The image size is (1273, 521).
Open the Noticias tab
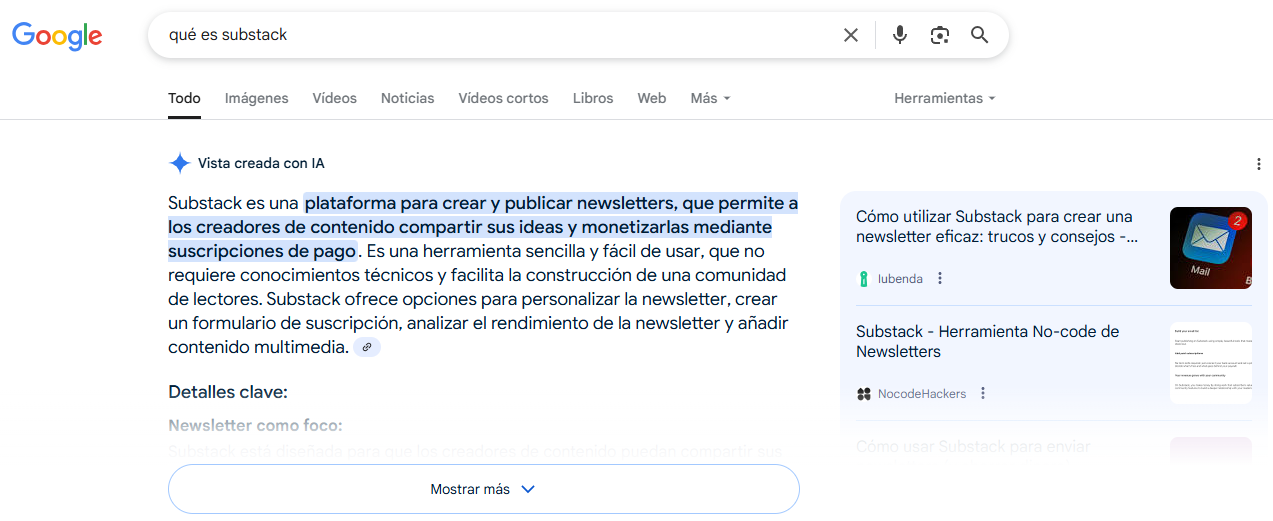(x=408, y=98)
